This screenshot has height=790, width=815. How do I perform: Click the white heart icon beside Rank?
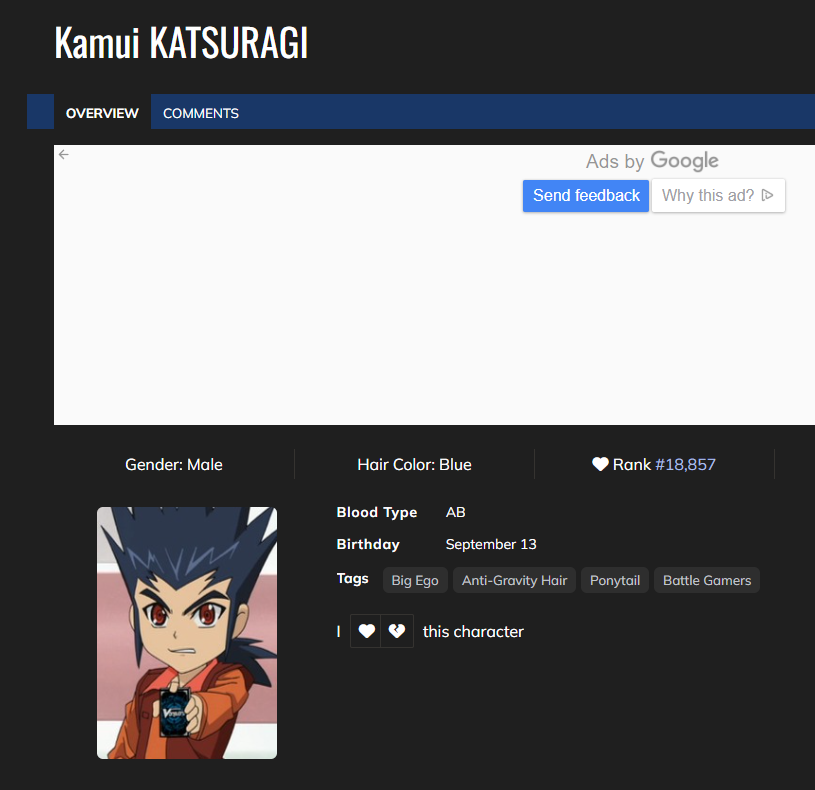click(600, 464)
